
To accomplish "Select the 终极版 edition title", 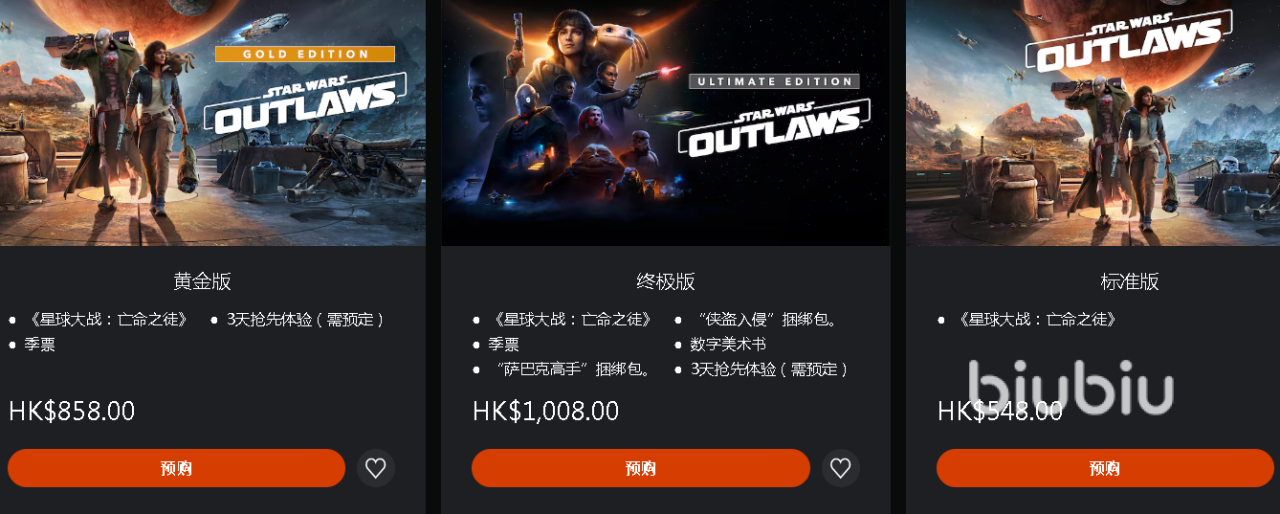I will (x=666, y=282).
